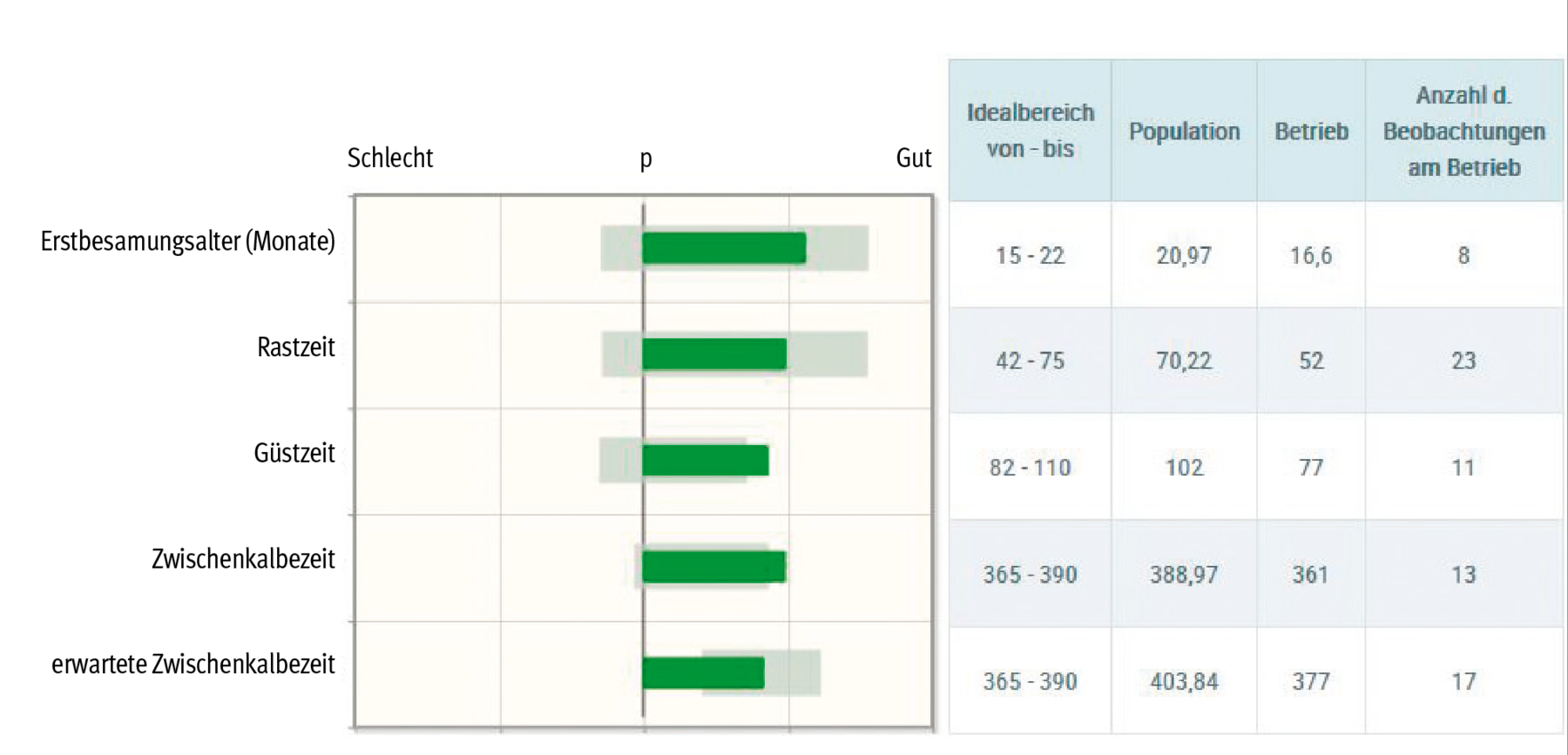1568x755 pixels.
Task: Click the green Erstbesamungsalter bar
Action: point(723,248)
